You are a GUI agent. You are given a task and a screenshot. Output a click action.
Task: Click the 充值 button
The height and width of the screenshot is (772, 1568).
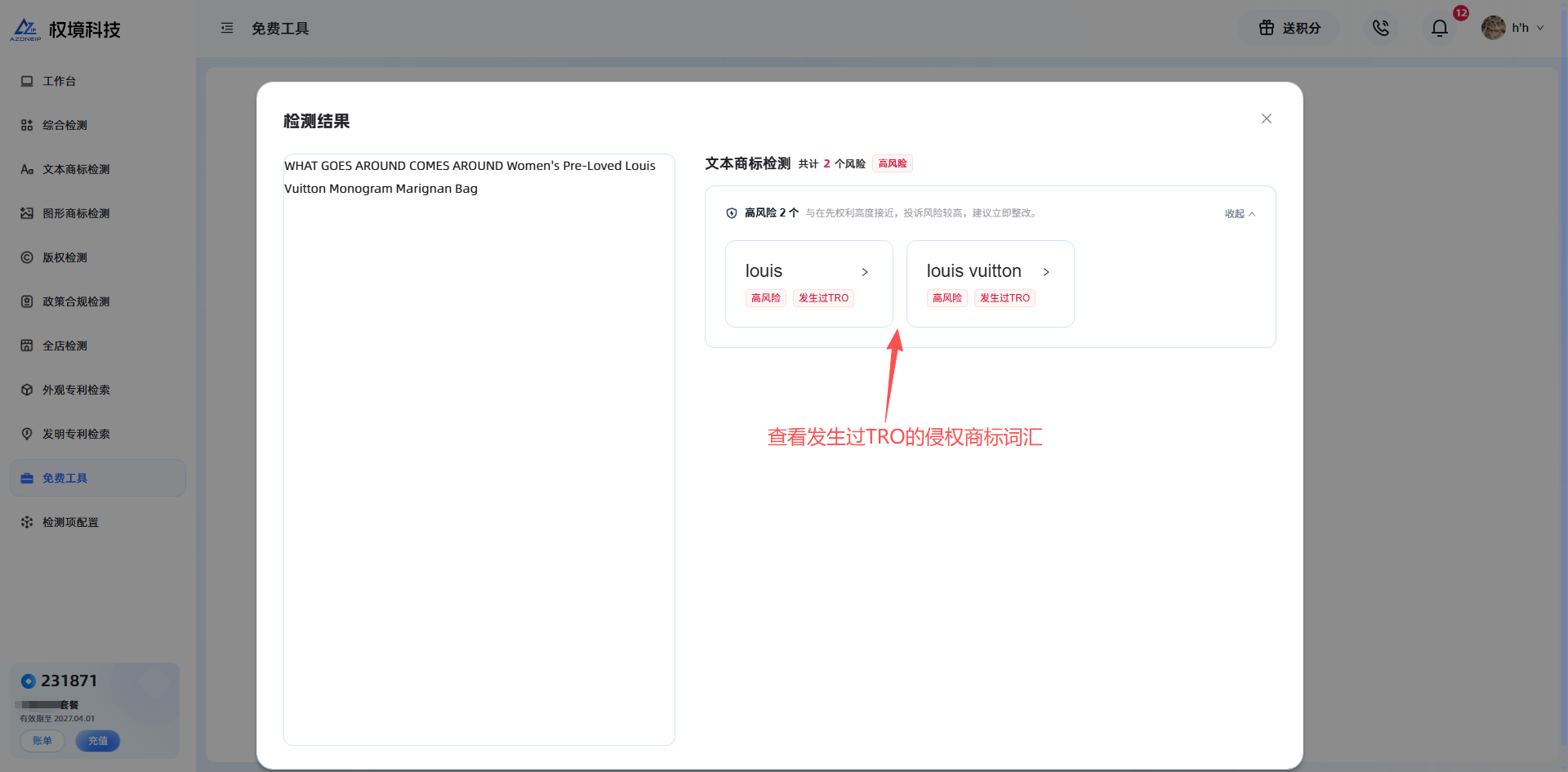coord(98,741)
